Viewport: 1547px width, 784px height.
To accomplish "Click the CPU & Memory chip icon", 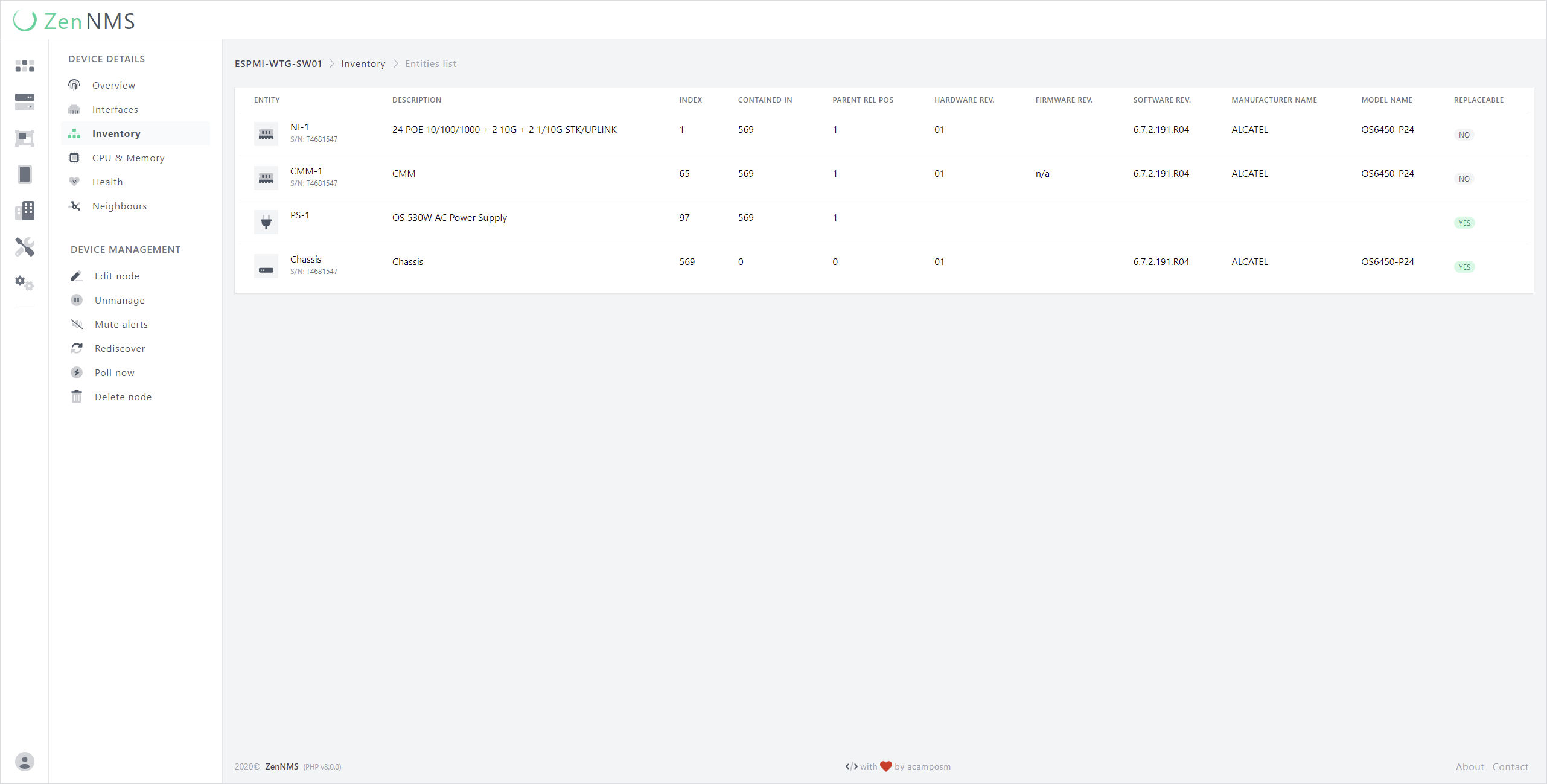I will (x=74, y=158).
